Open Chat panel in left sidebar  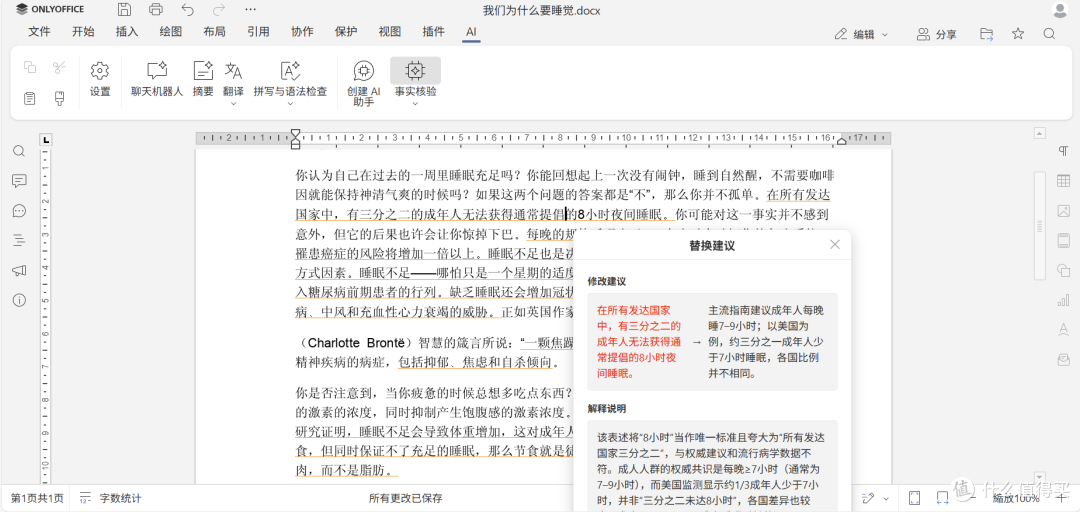click(19, 211)
